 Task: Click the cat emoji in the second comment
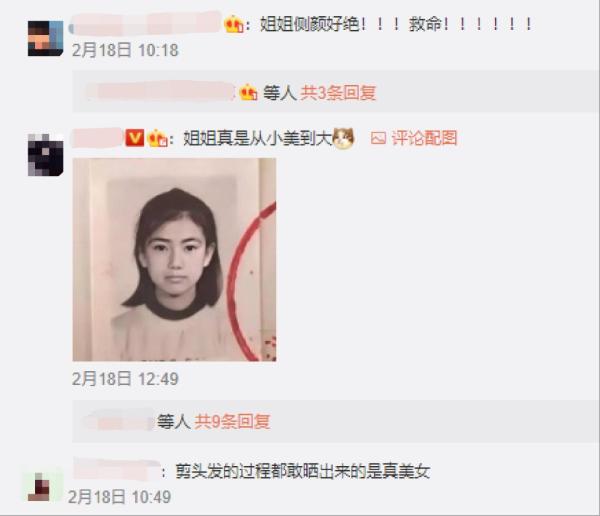pyautogui.click(x=343, y=138)
